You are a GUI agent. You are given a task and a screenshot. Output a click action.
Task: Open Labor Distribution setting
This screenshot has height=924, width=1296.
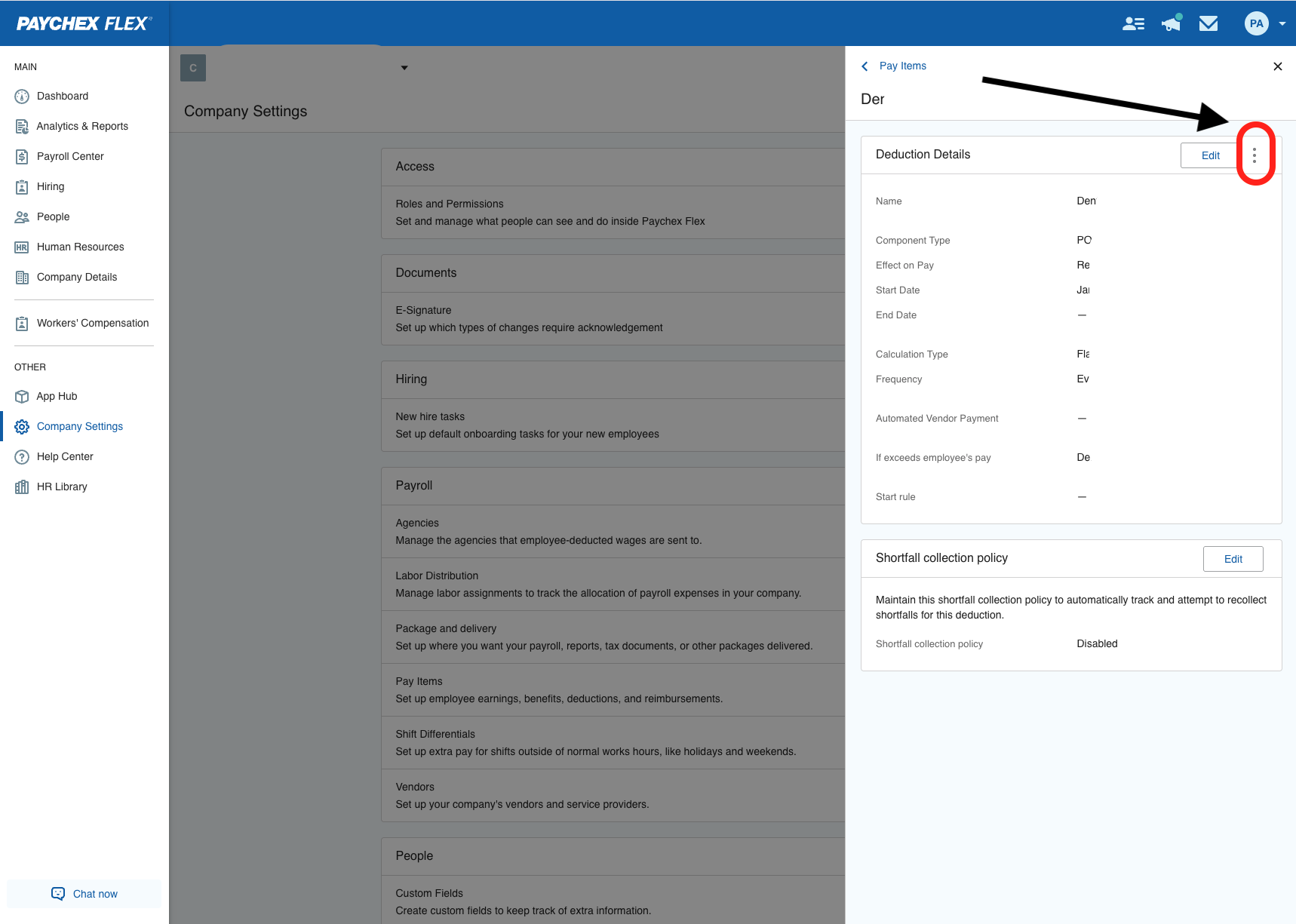(x=613, y=585)
